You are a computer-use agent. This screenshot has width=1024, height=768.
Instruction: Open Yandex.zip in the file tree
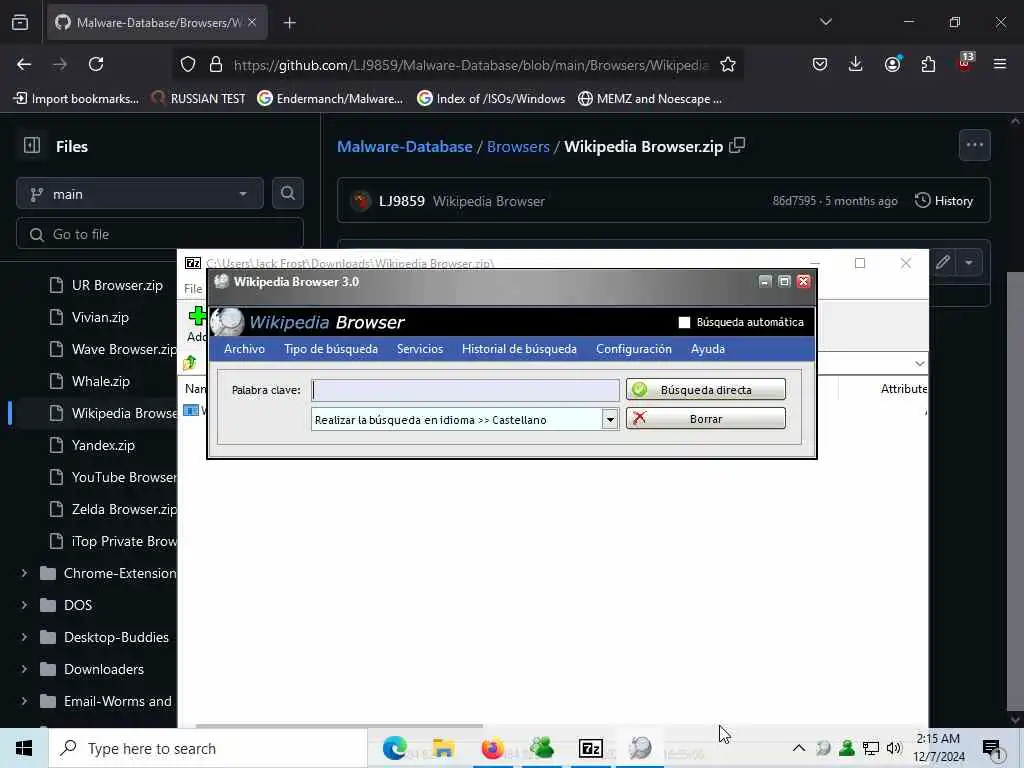(x=103, y=445)
